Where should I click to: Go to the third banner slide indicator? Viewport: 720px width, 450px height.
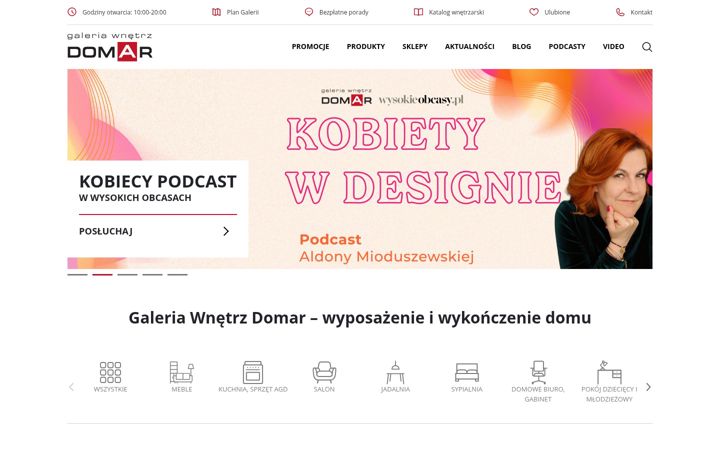[127, 275]
